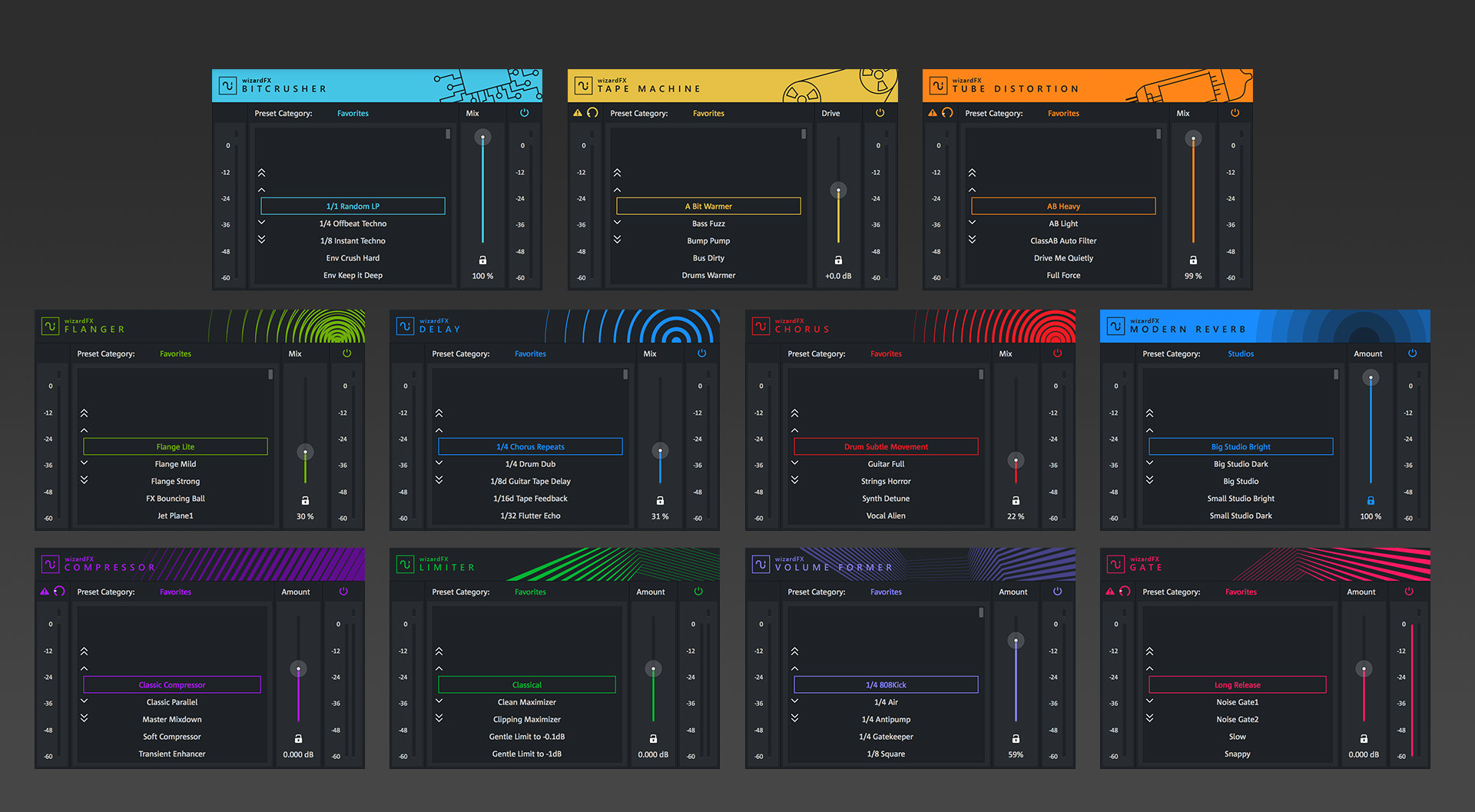1475x812 pixels.
Task: Choose the 1/4 Drum Dub delay preset
Action: [x=530, y=464]
